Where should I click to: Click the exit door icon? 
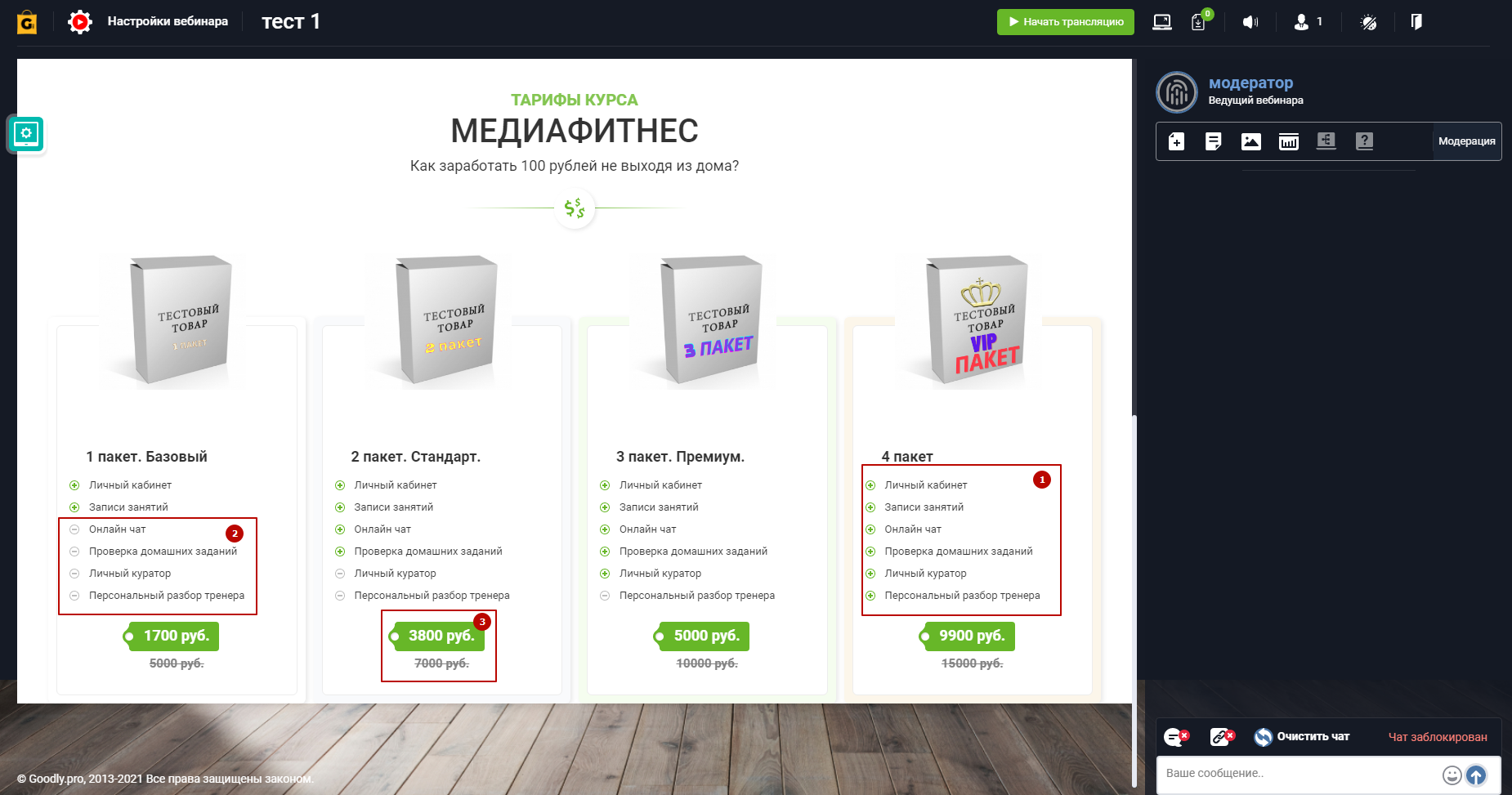coord(1416,21)
